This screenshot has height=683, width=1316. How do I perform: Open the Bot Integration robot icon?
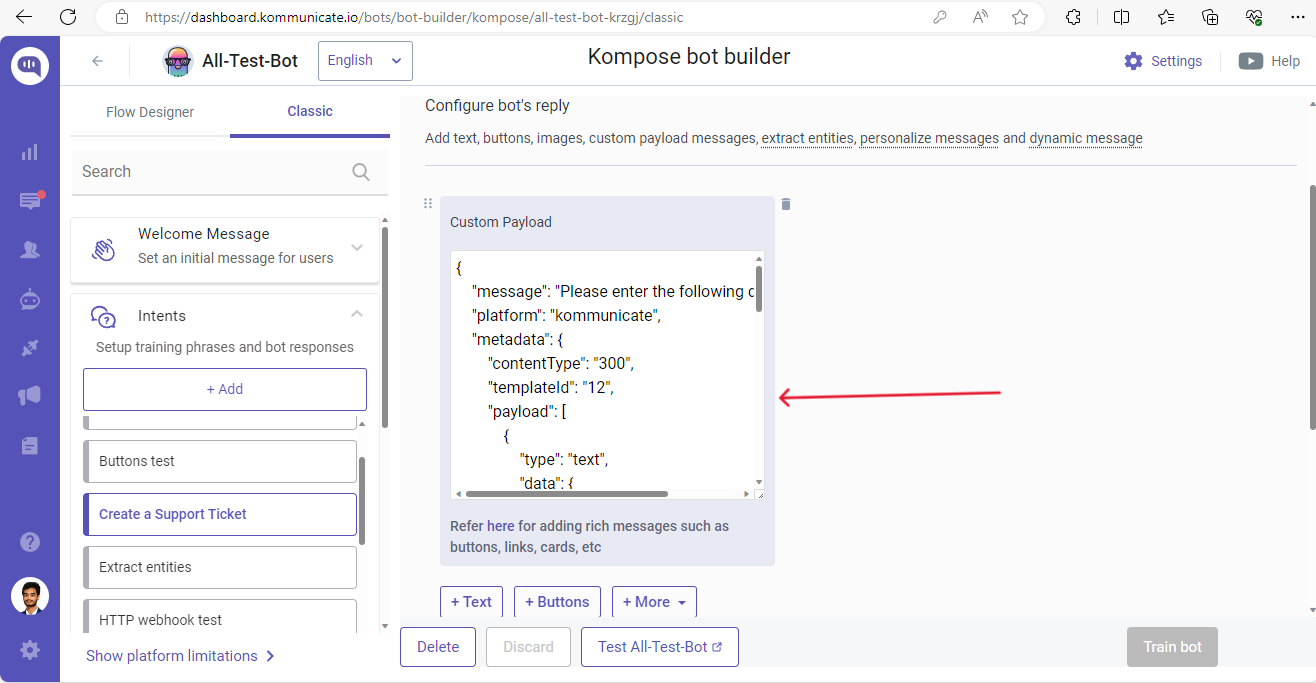(x=29, y=299)
